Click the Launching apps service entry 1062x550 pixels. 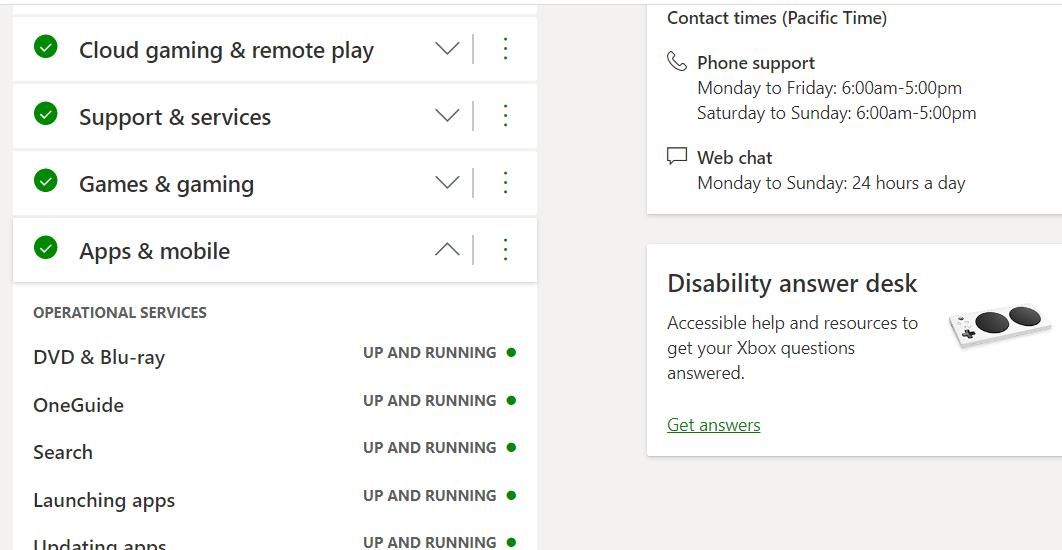coord(104,500)
